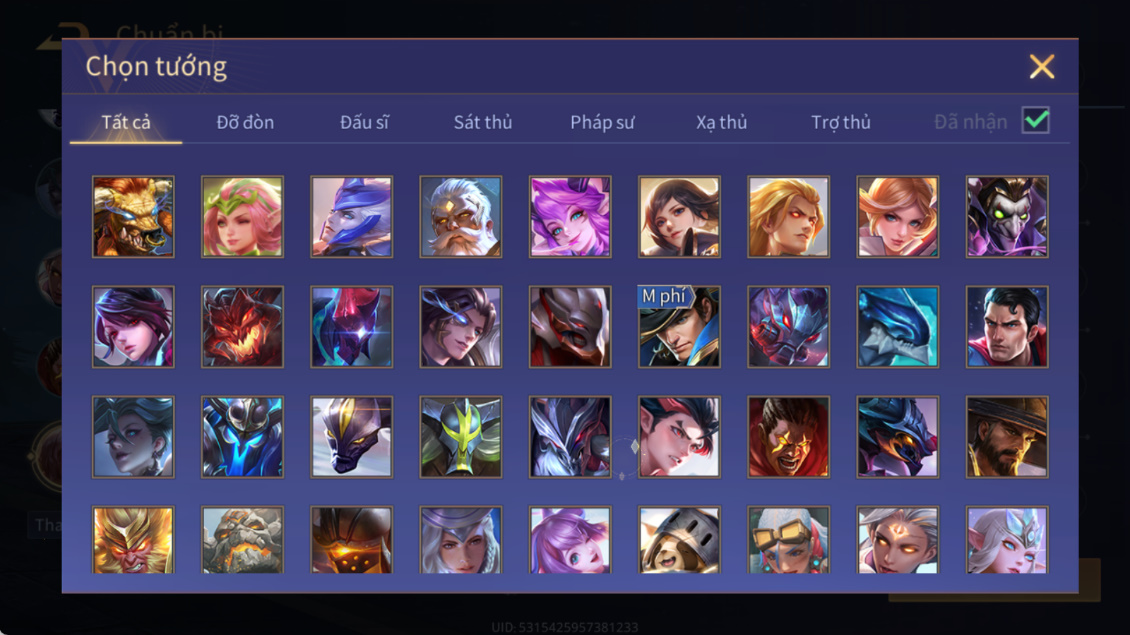Toggle the Đã nhận checkbox
1130x635 pixels.
tap(1036, 120)
